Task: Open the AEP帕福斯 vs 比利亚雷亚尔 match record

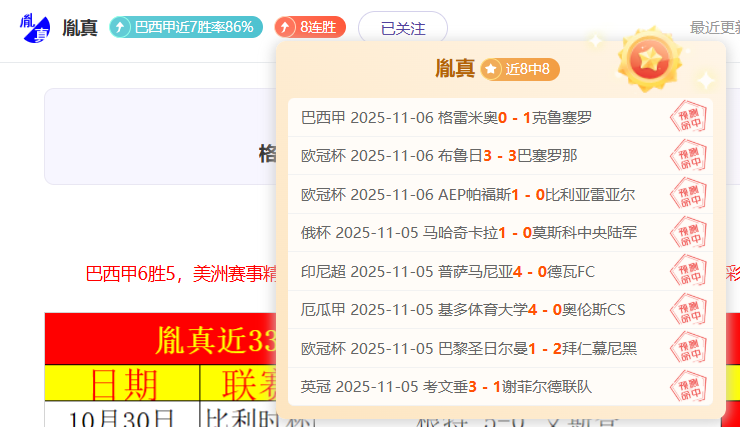Action: coord(468,195)
